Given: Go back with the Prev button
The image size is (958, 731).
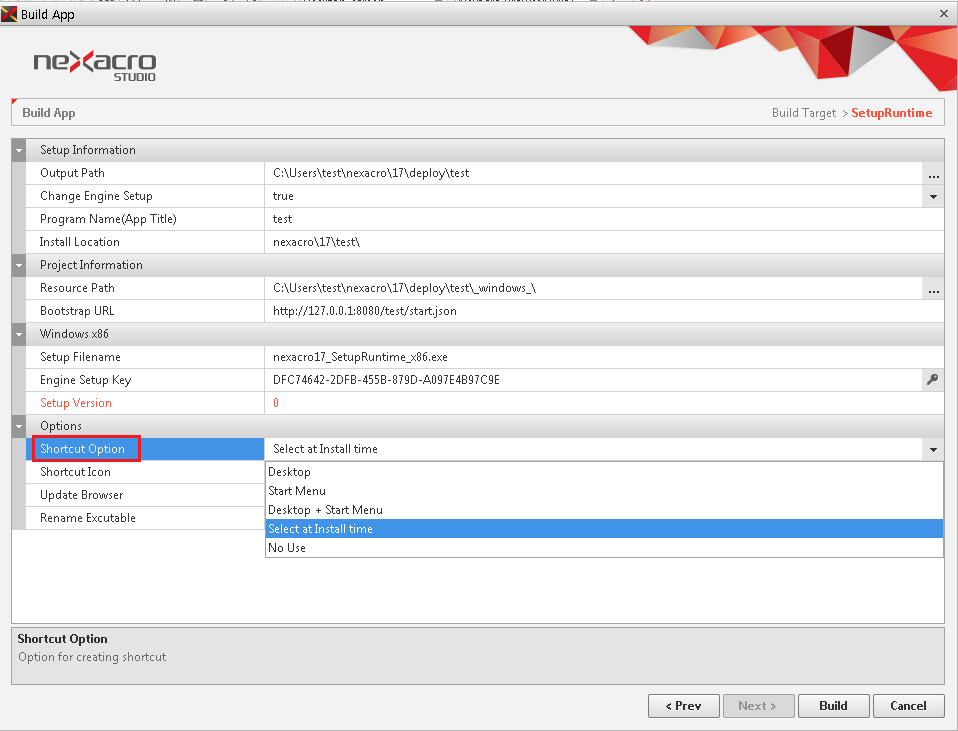Looking at the screenshot, I should pos(683,706).
